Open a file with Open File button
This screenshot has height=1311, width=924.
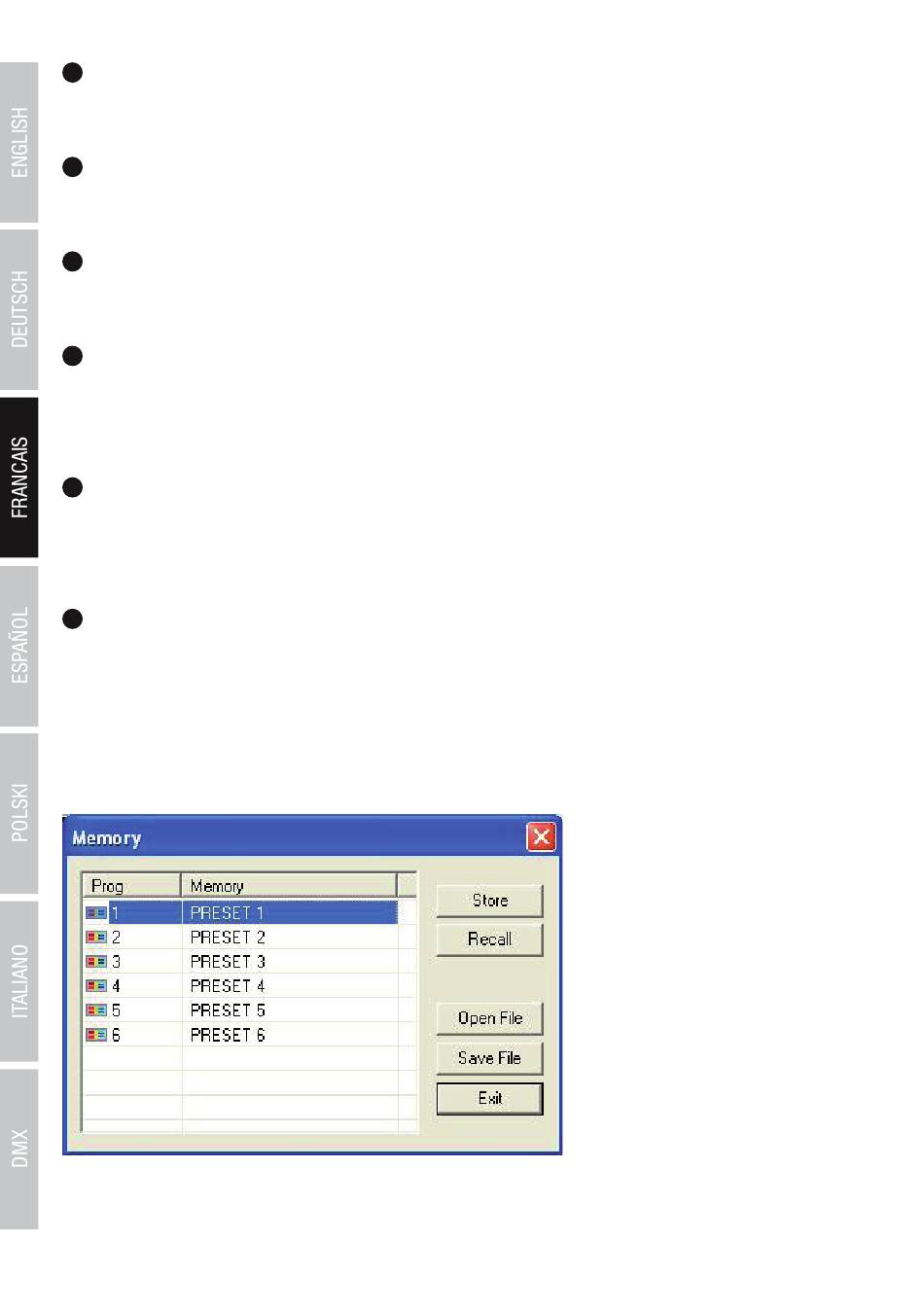click(x=489, y=1018)
